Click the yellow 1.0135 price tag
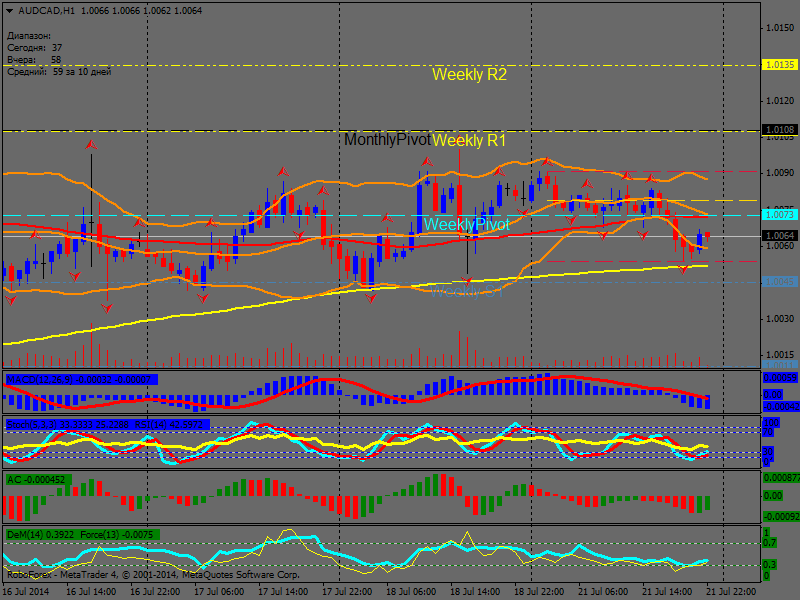The image size is (800, 600). pos(778,64)
